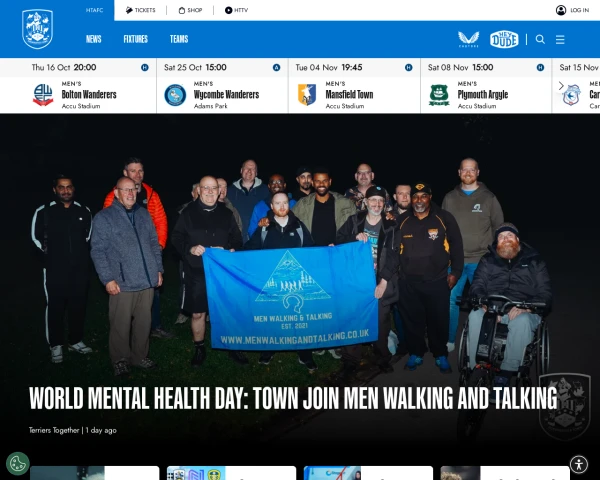The width and height of the screenshot is (600, 480).
Task: Open the Teams menu
Action: coord(179,39)
